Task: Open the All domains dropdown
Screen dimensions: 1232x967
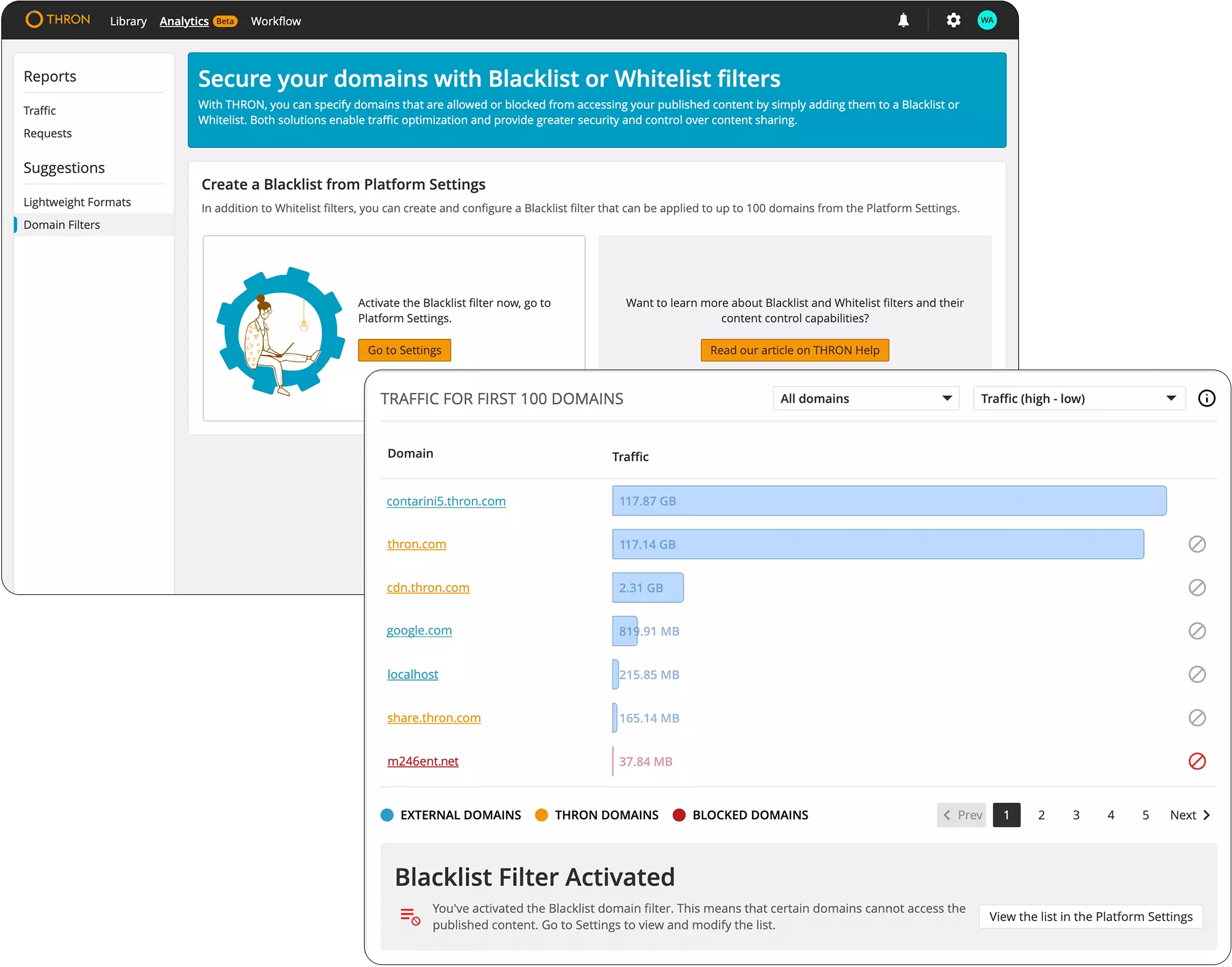Action: [x=865, y=399]
